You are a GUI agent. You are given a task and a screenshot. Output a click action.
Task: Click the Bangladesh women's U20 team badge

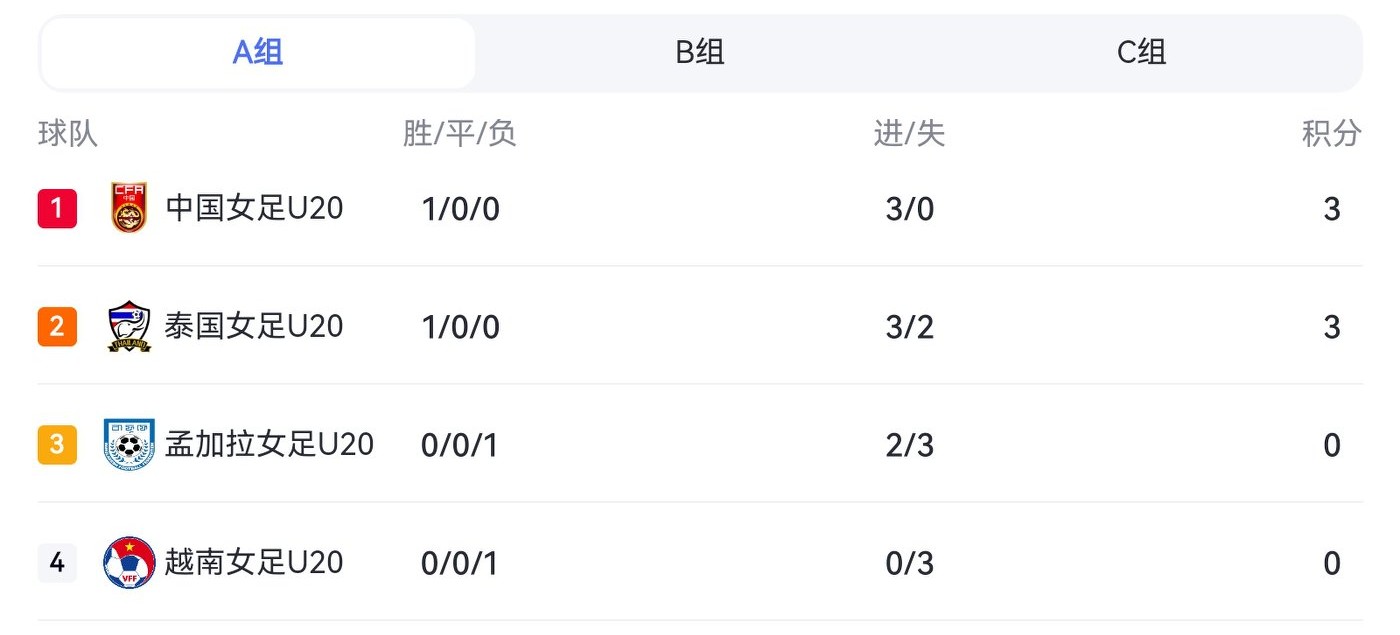click(129, 444)
